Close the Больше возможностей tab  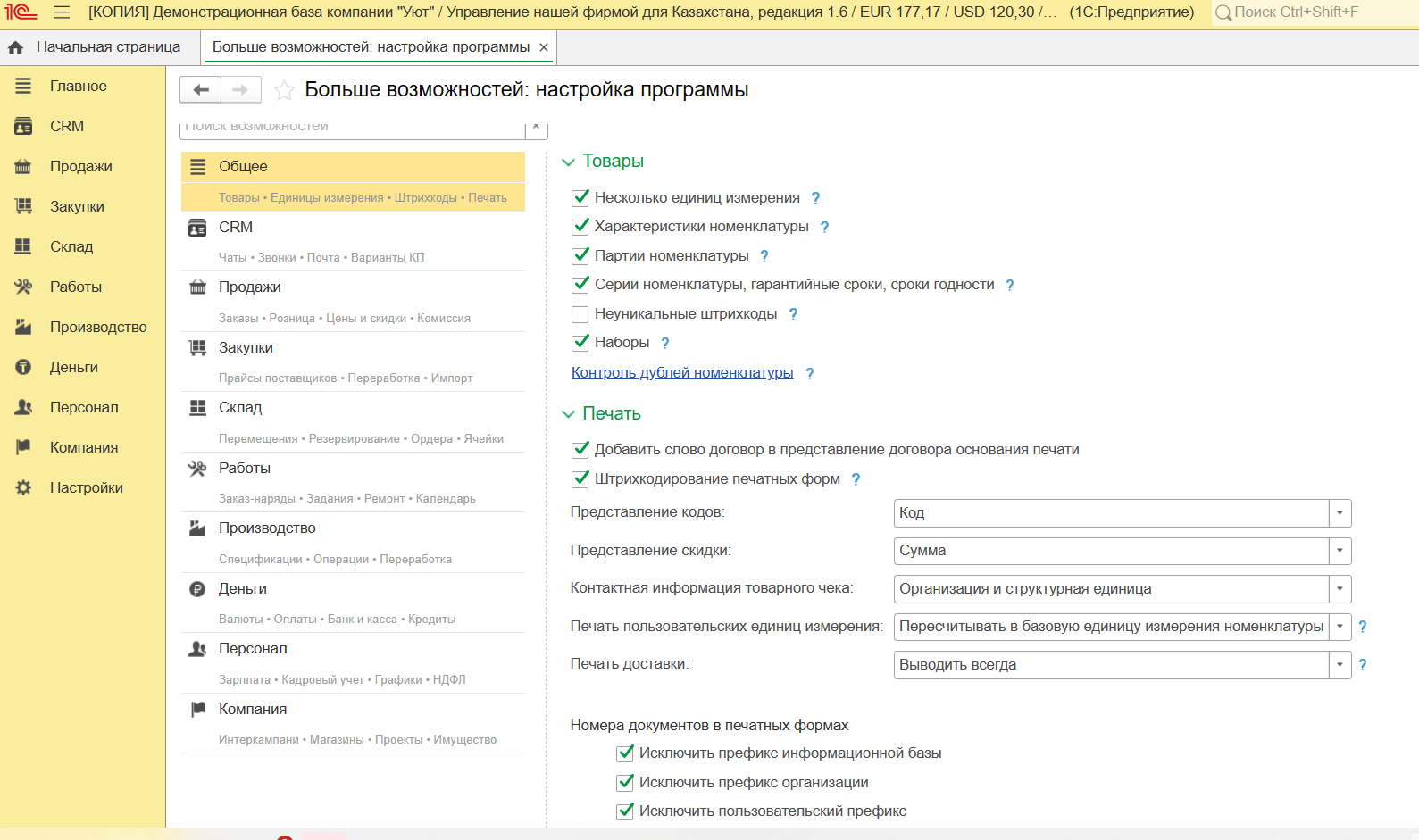[x=544, y=47]
